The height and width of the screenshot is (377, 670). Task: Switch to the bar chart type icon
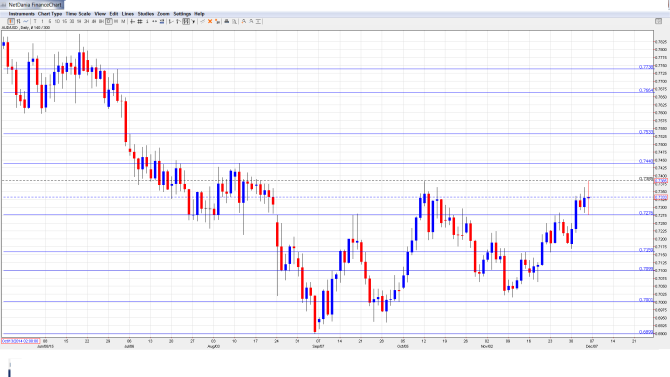18,21
